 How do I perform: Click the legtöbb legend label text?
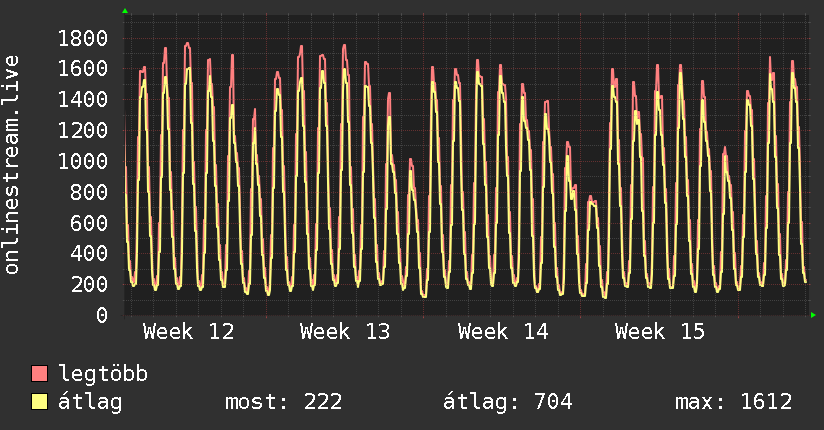click(104, 375)
